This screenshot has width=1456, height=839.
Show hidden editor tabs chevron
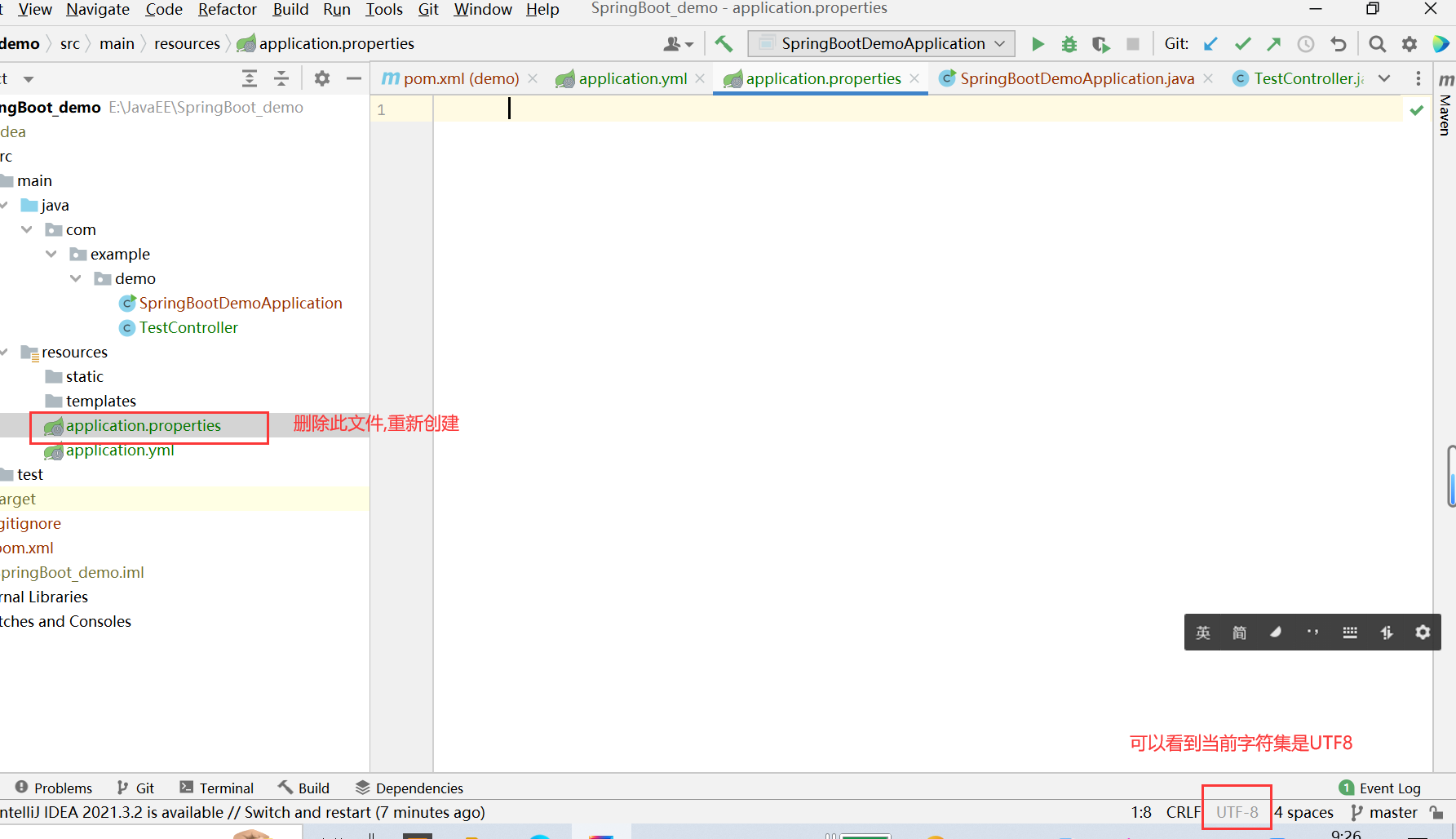[1384, 78]
